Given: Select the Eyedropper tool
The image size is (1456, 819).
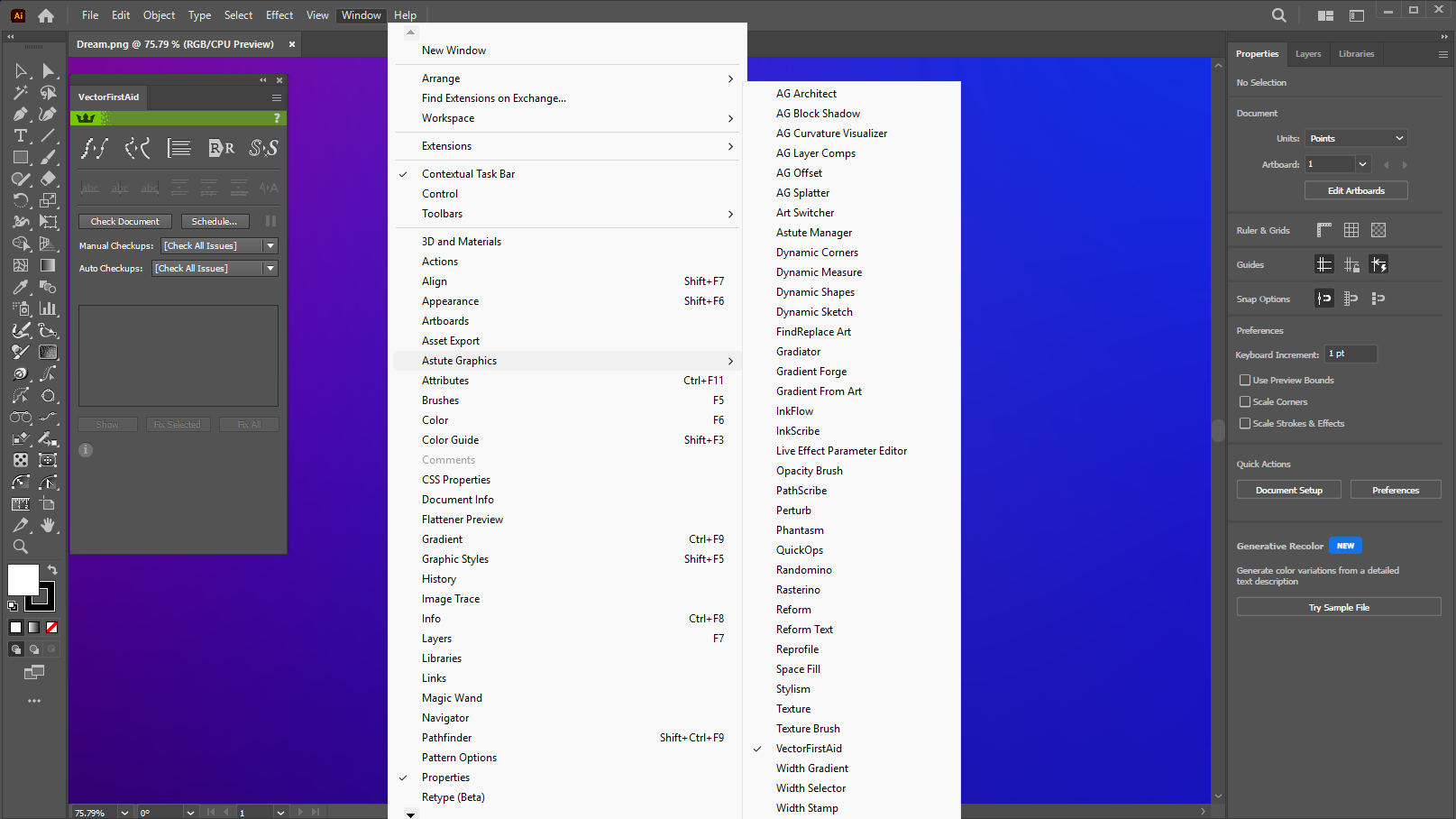Looking at the screenshot, I should 21,287.
